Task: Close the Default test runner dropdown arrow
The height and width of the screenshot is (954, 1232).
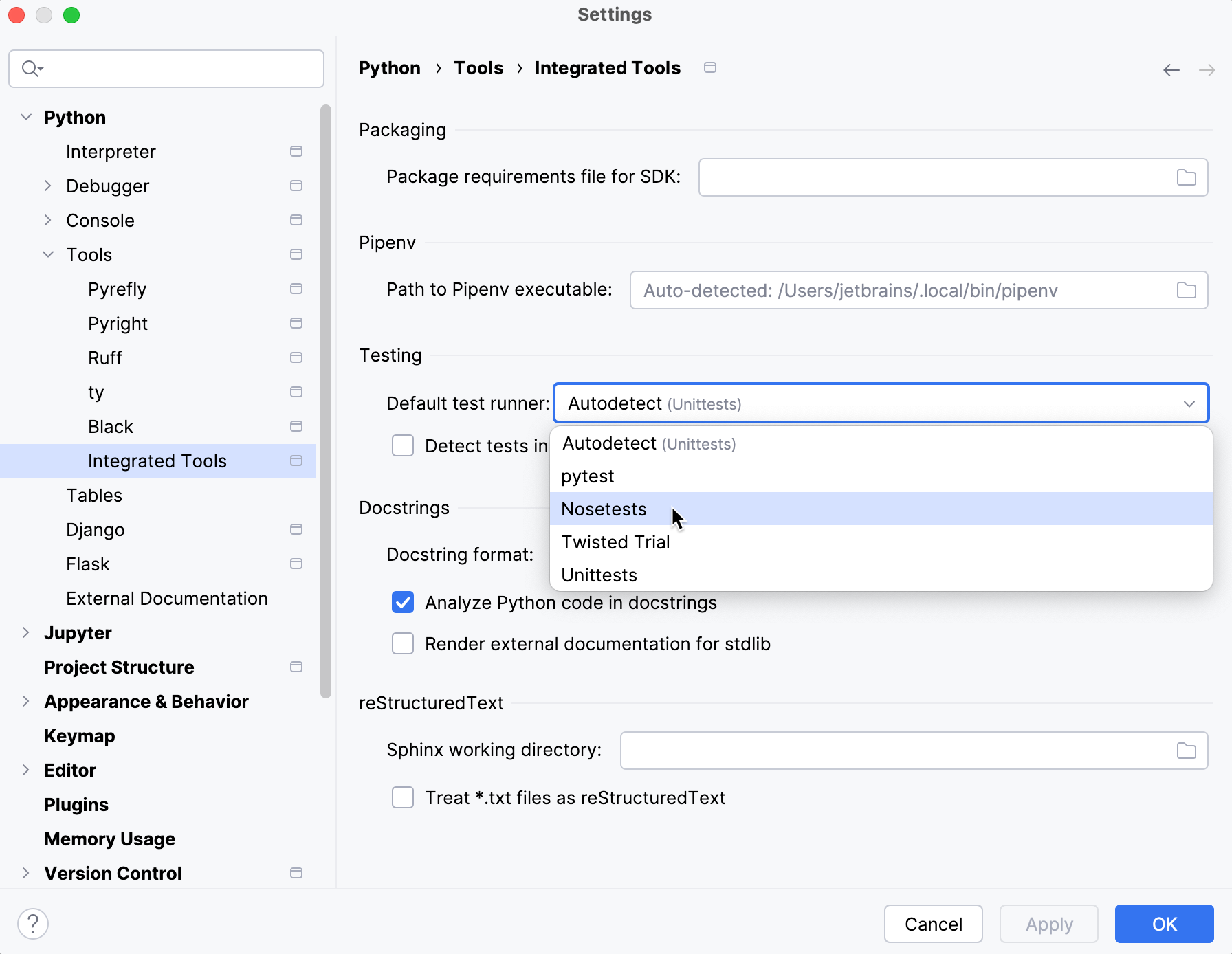Action: point(1189,403)
